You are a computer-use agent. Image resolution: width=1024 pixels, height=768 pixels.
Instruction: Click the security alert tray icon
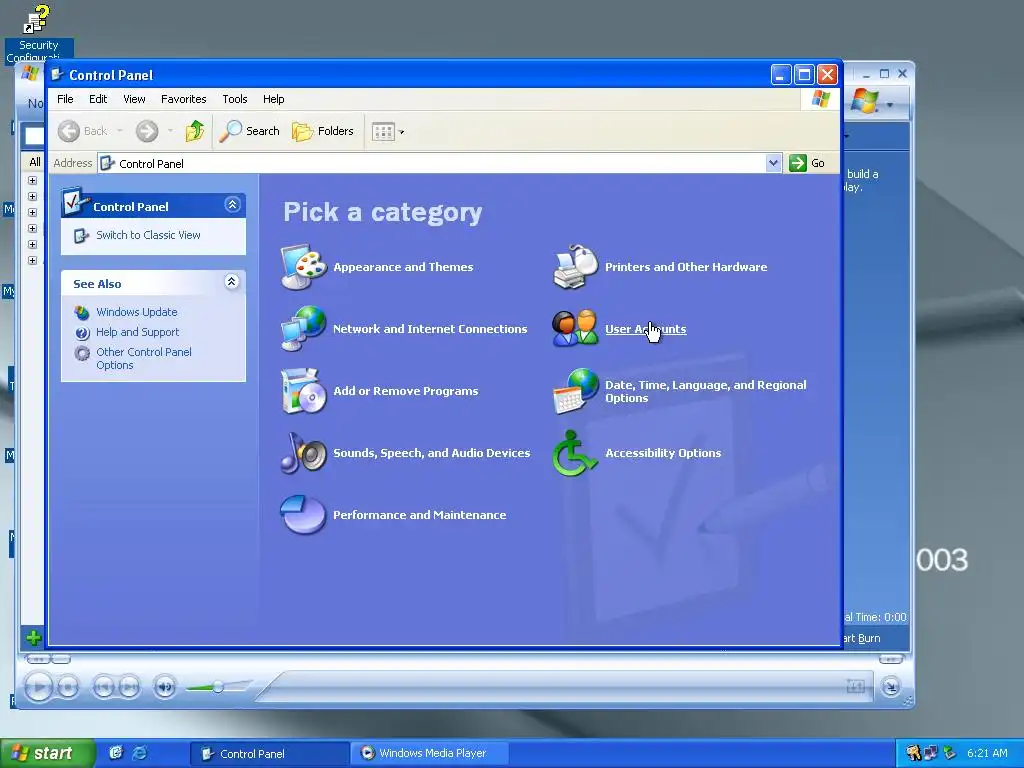[914, 753]
